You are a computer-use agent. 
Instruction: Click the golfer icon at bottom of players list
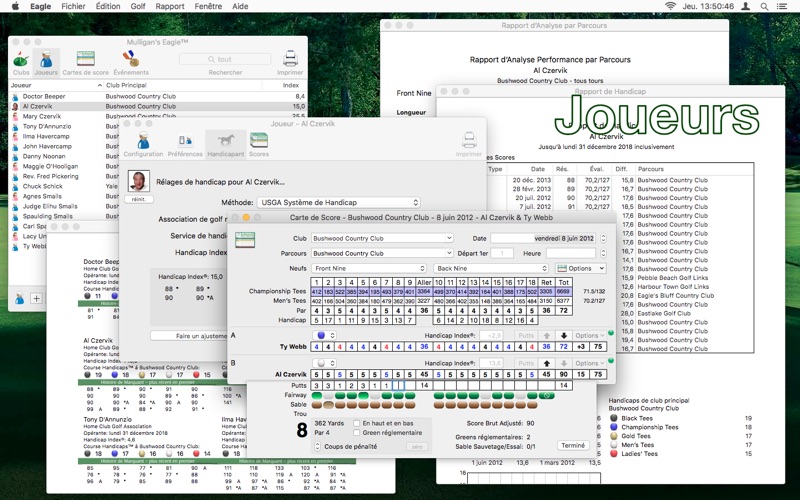(x=19, y=298)
